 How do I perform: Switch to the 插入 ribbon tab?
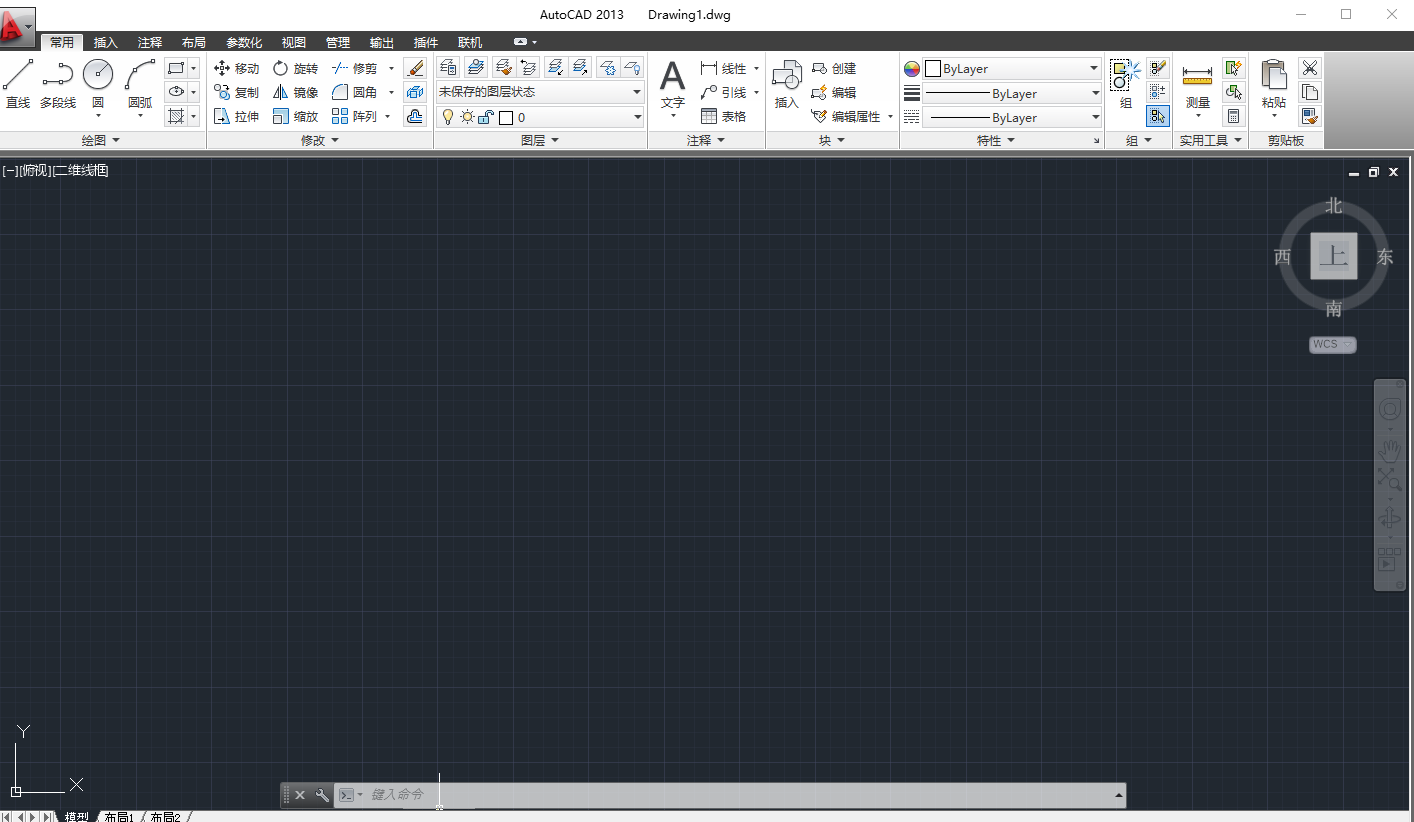pos(105,42)
